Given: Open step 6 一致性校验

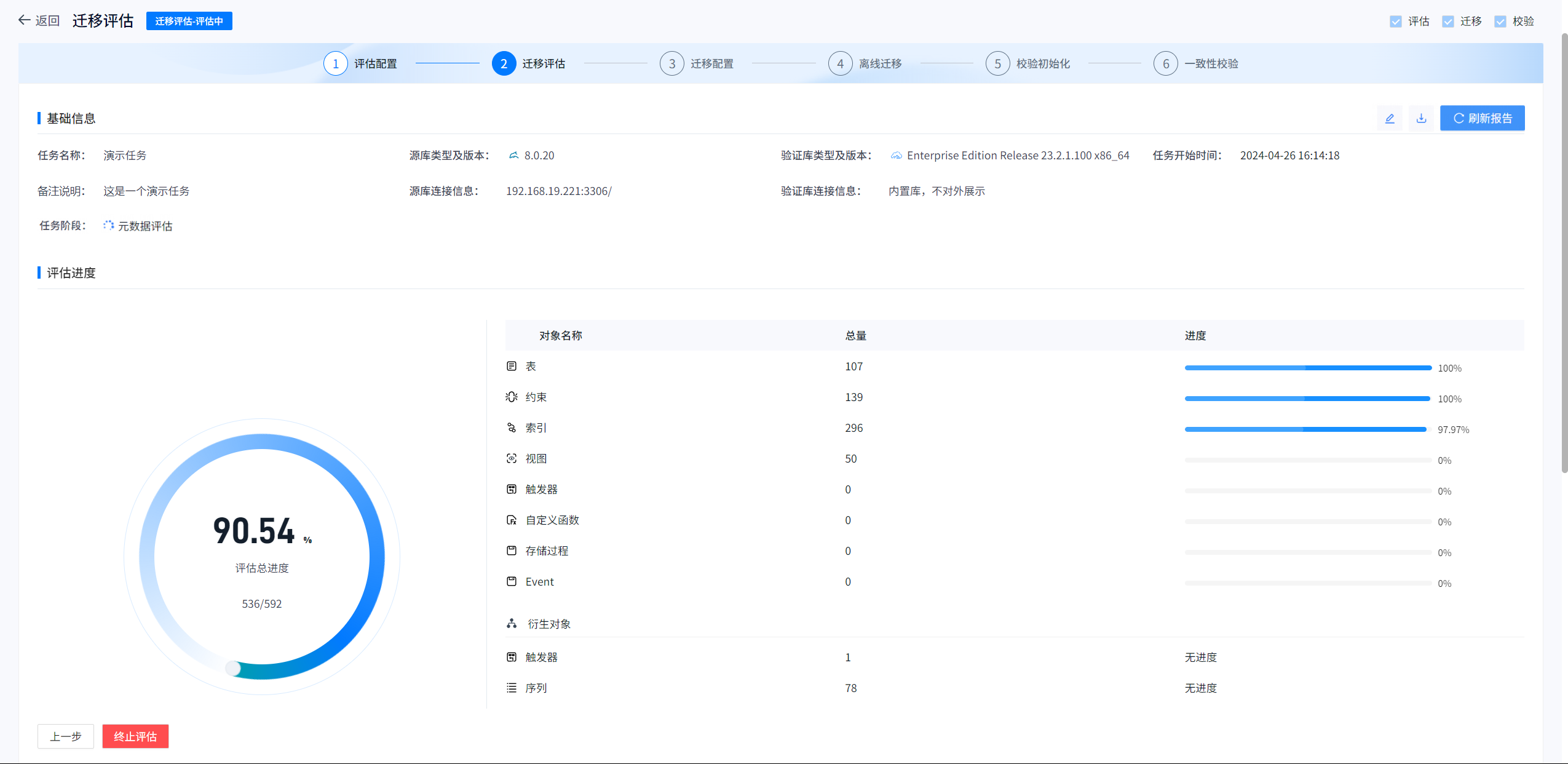Looking at the screenshot, I should (x=1165, y=63).
